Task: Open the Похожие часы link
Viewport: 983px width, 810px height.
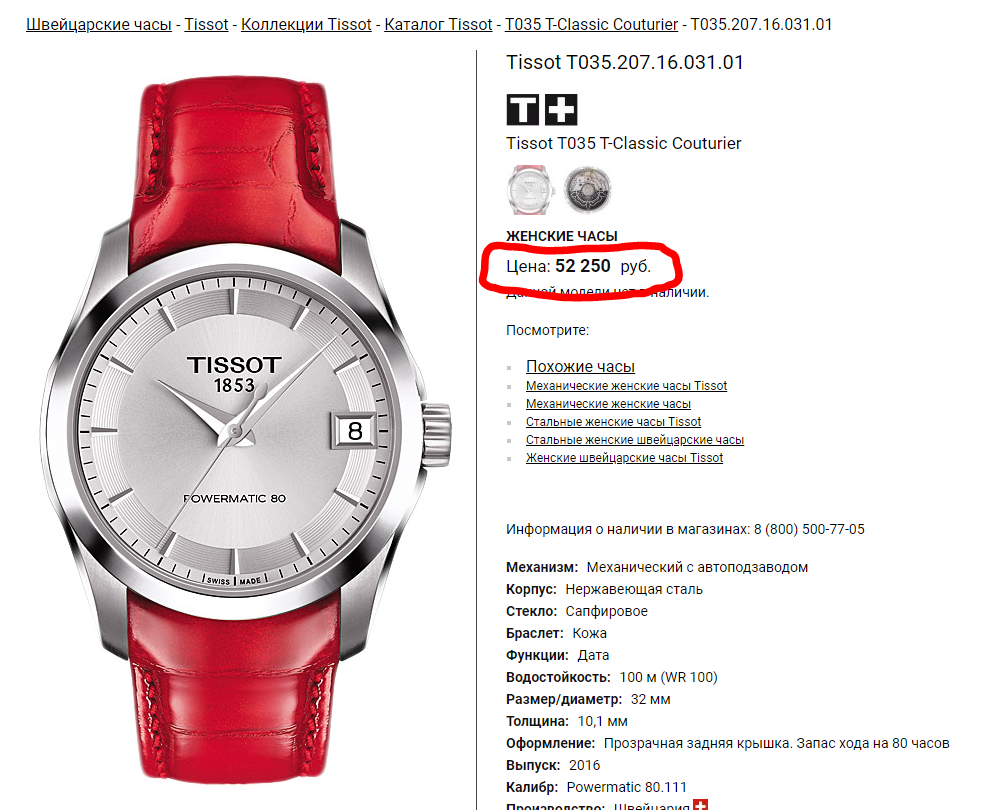Action: pos(581,366)
